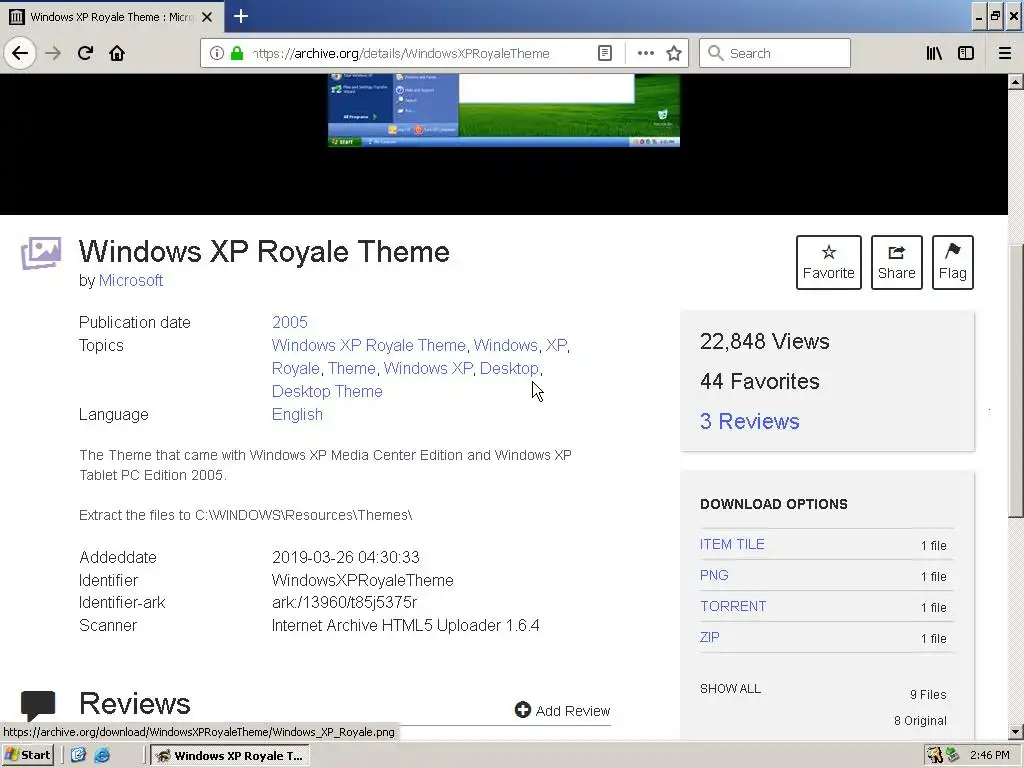The width and height of the screenshot is (1024, 768).
Task: Go back with the browser back arrow
Action: tap(20, 53)
